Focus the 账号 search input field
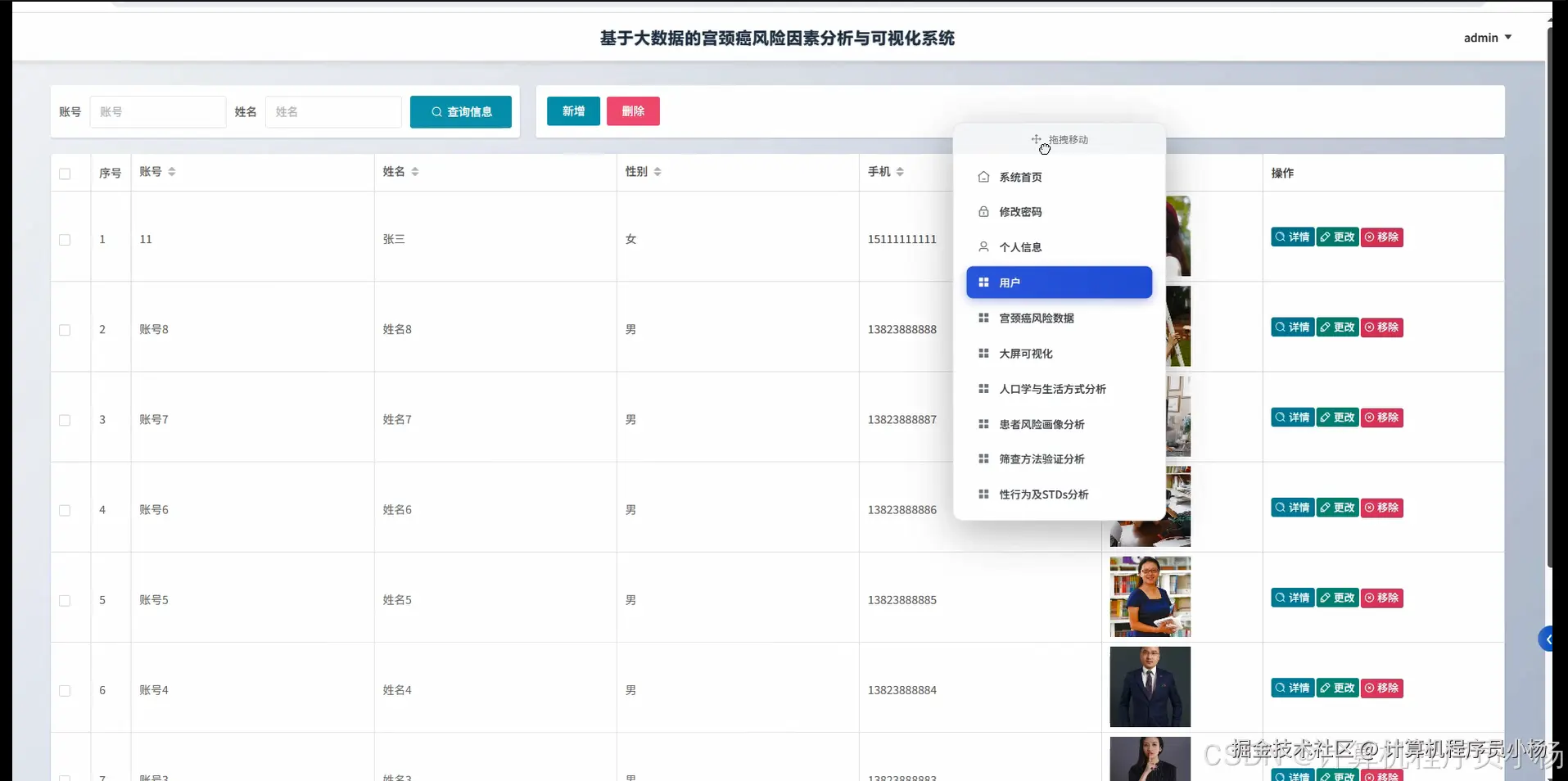Image resolution: width=1568 pixels, height=781 pixels. pos(158,112)
